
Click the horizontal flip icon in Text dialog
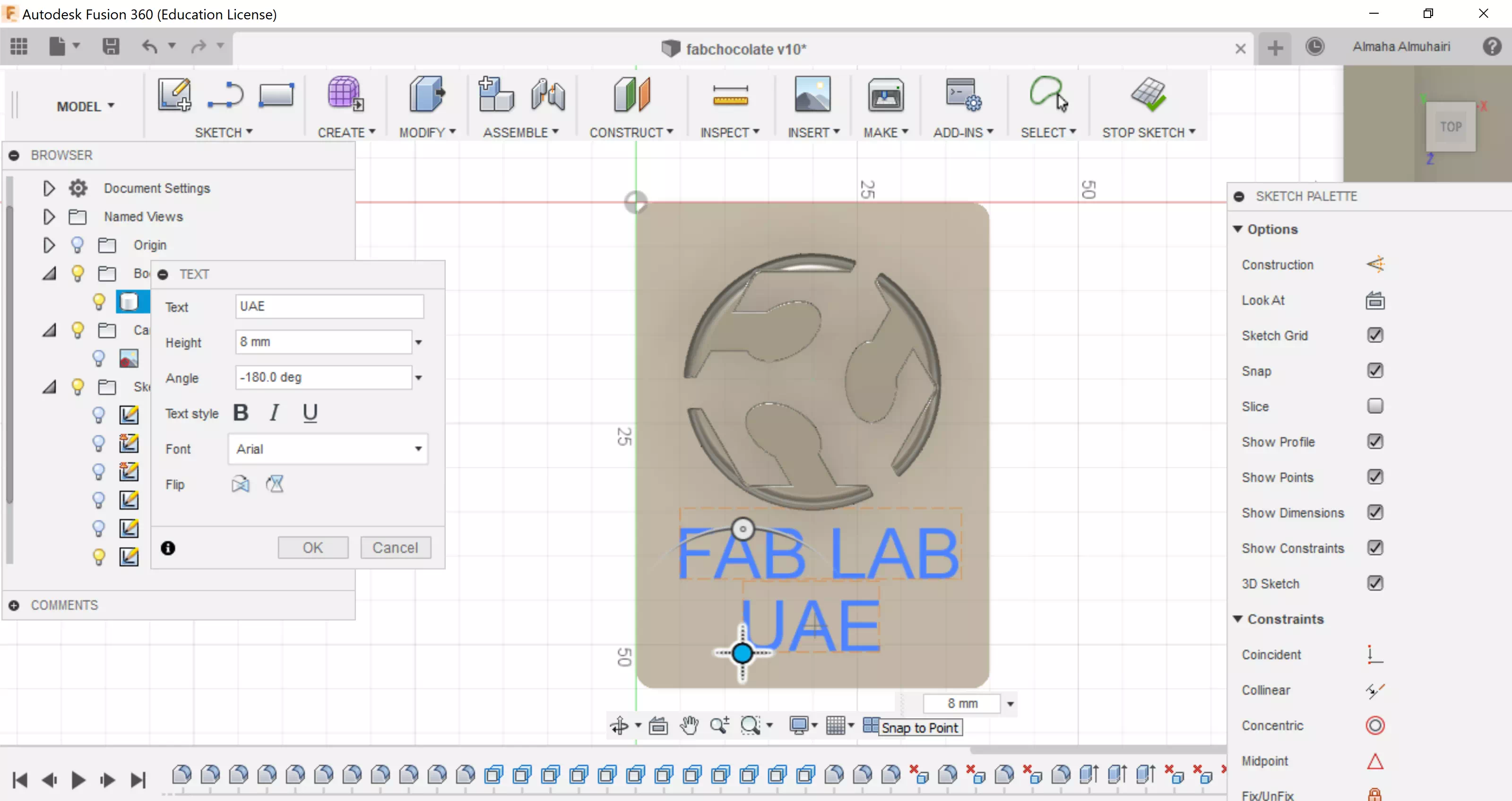coord(240,483)
